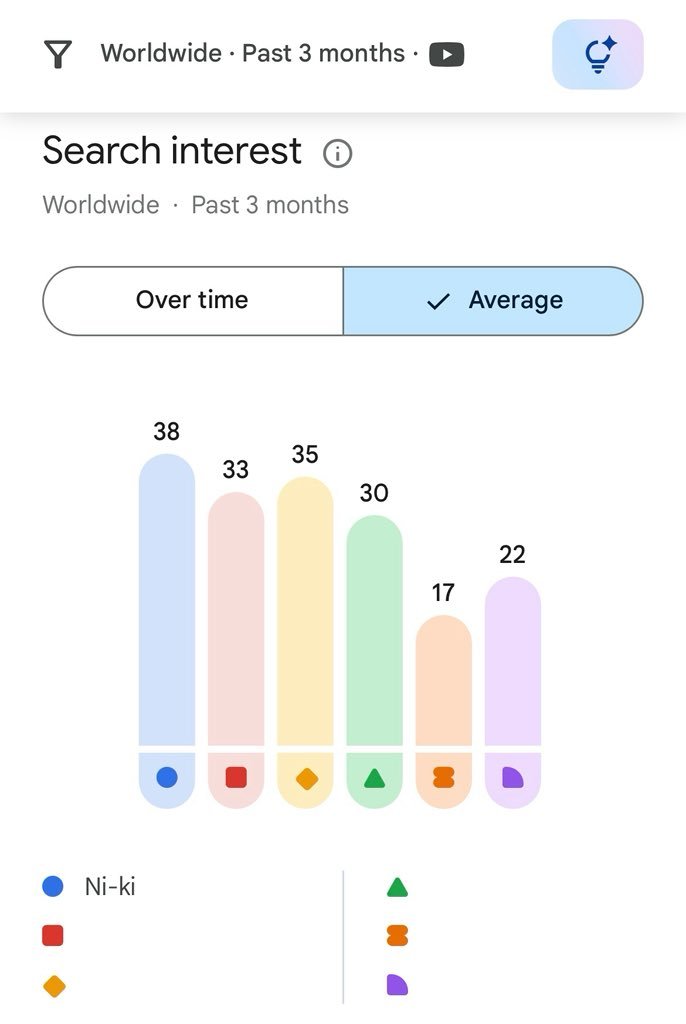Click the purple icon under bar 22
Viewport: 686px width, 1024px height.
(x=513, y=778)
